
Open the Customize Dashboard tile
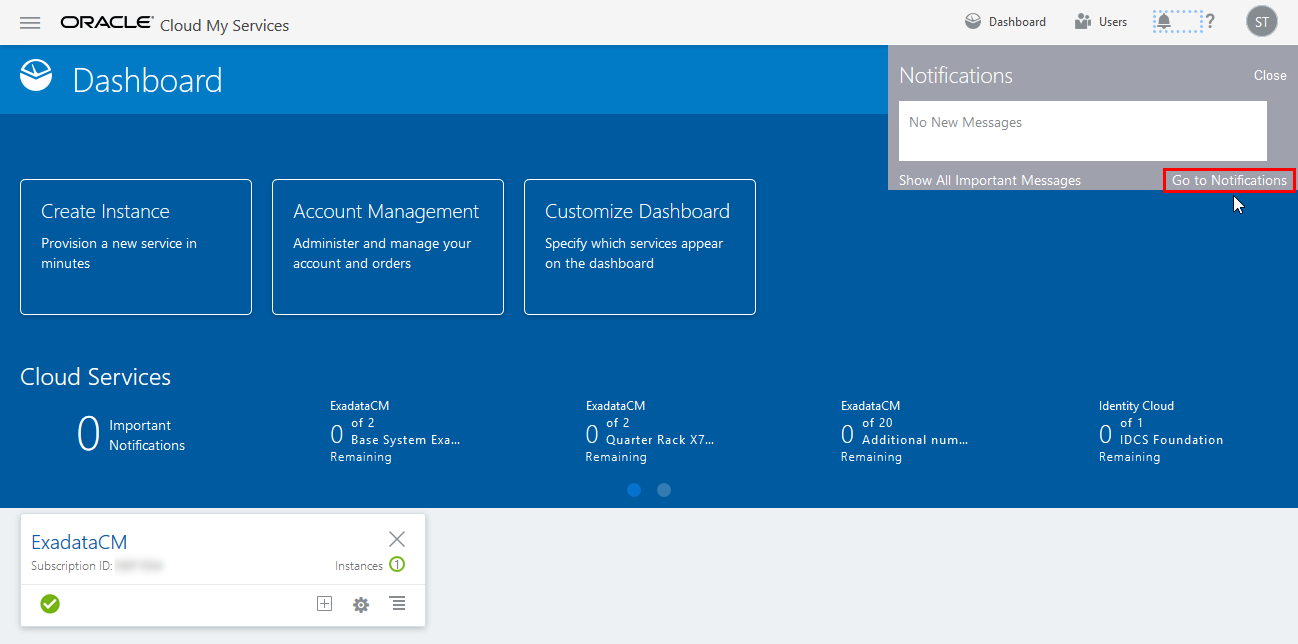pyautogui.click(x=640, y=247)
